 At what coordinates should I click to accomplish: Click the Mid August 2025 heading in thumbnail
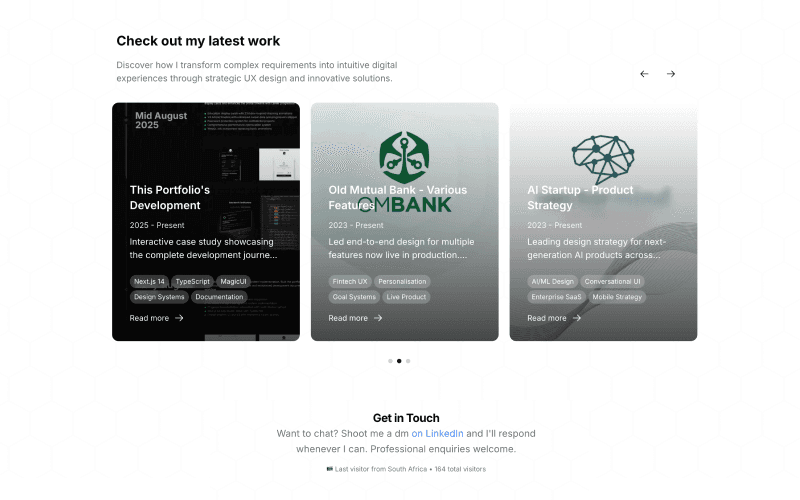point(161,120)
